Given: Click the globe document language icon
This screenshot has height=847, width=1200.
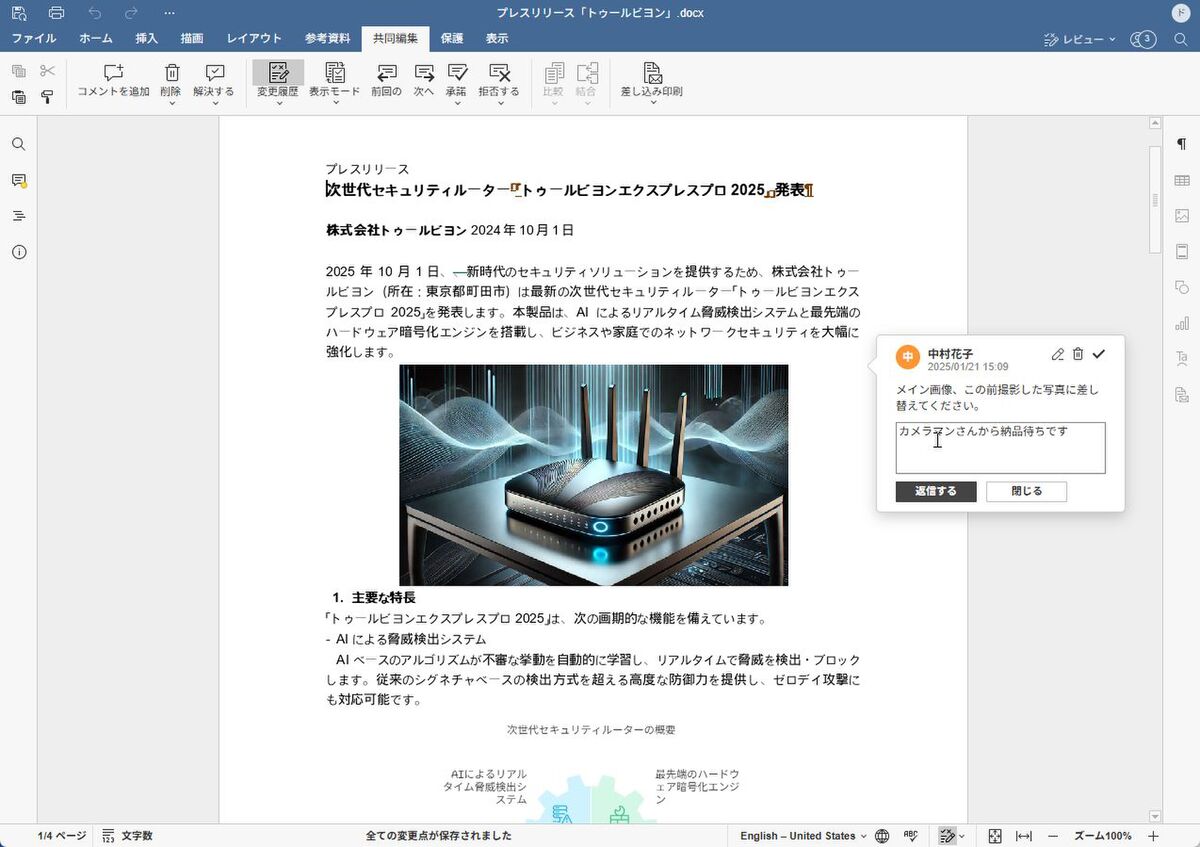Looking at the screenshot, I should click(882, 836).
